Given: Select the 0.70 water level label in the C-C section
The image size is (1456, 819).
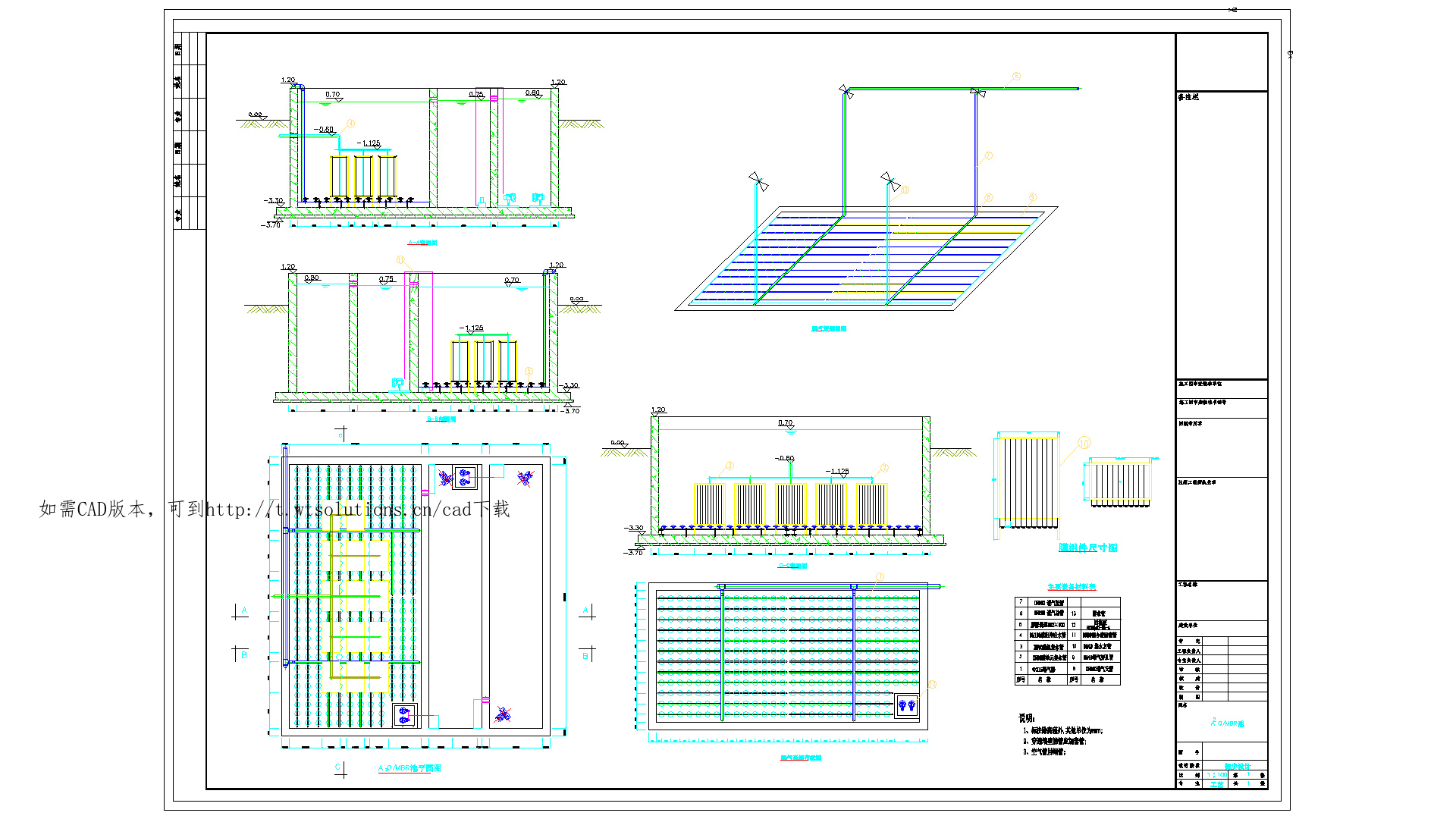Looking at the screenshot, I should (785, 423).
